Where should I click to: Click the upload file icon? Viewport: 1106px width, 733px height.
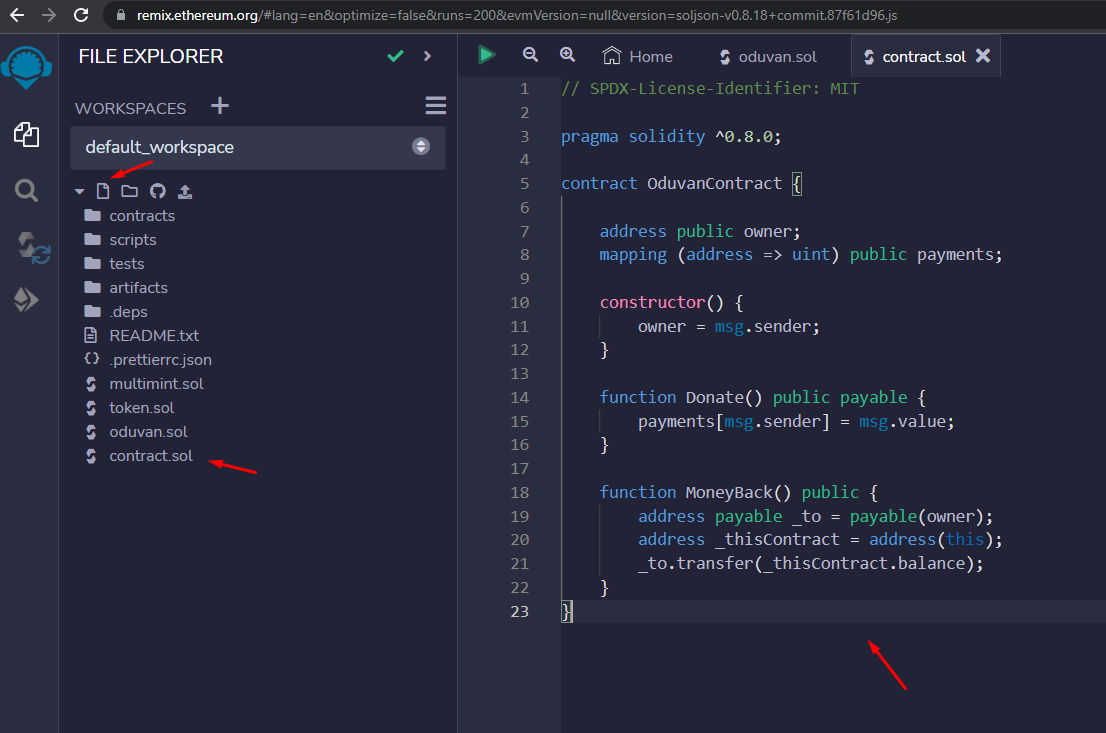(185, 191)
